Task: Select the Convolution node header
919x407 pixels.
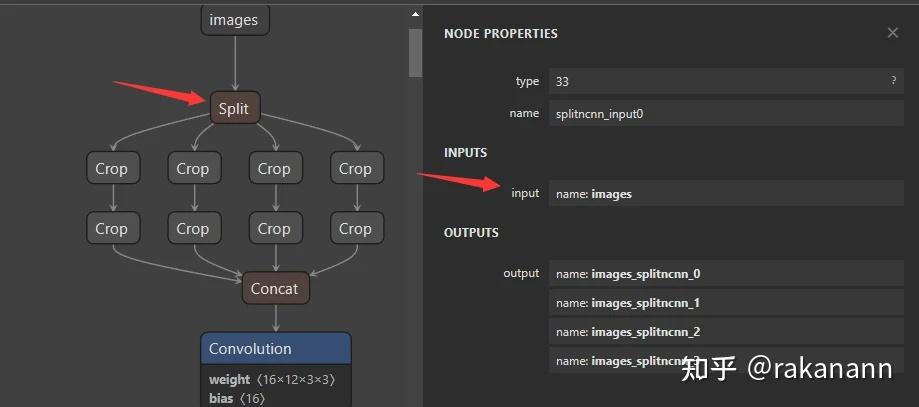Action: [x=275, y=349]
